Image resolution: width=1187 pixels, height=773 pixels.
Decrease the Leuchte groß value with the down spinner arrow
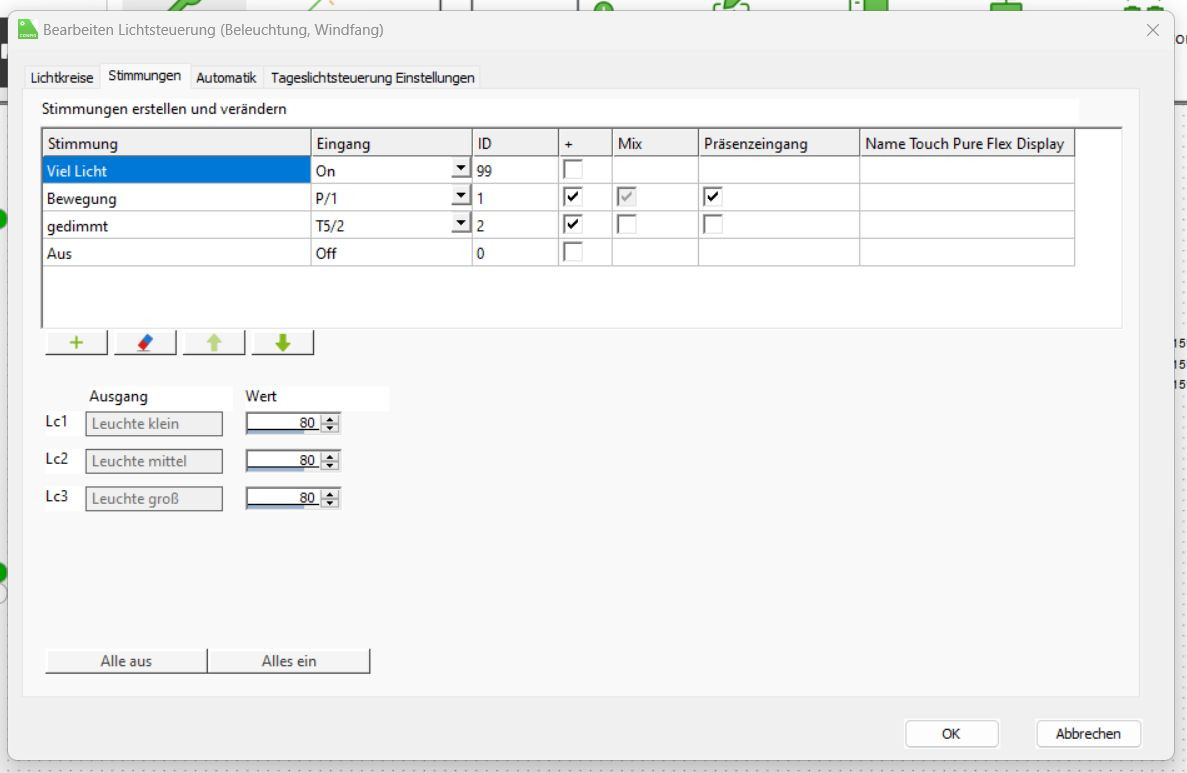click(x=332, y=502)
